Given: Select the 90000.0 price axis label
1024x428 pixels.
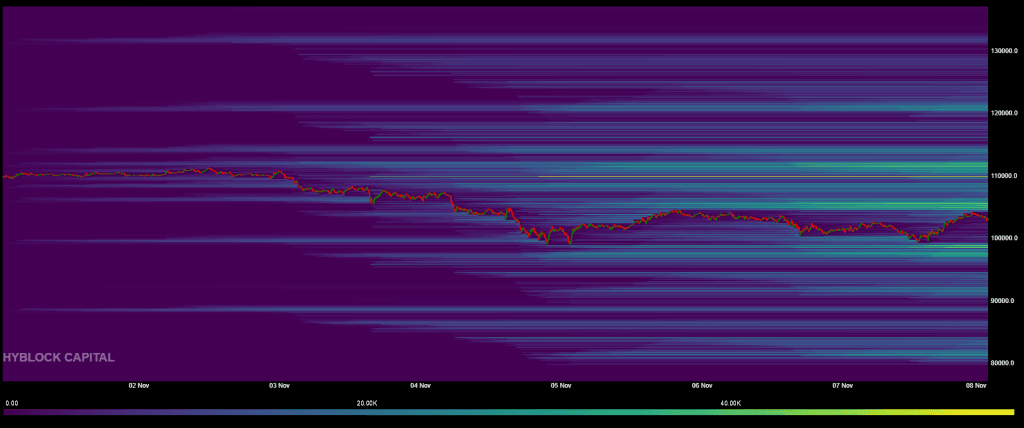Looking at the screenshot, I should (1005, 300).
